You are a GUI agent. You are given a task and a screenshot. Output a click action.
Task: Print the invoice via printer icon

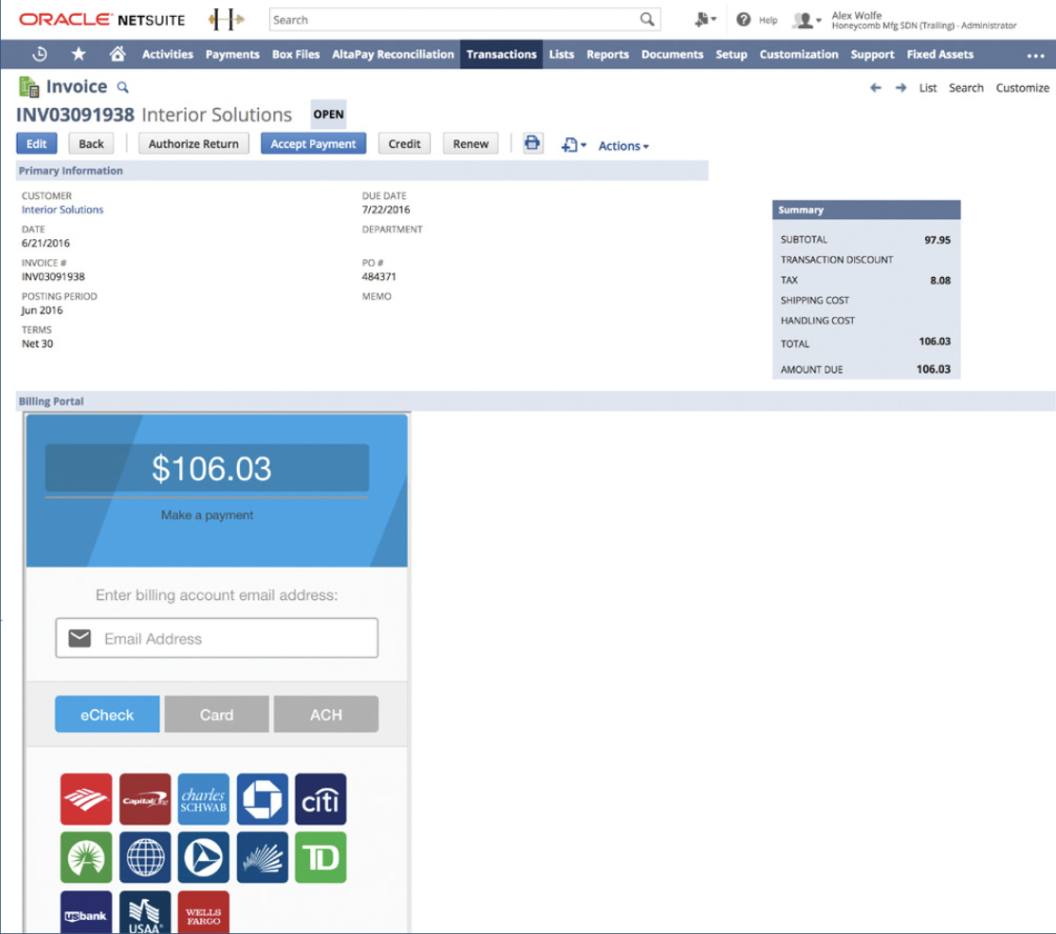(532, 143)
